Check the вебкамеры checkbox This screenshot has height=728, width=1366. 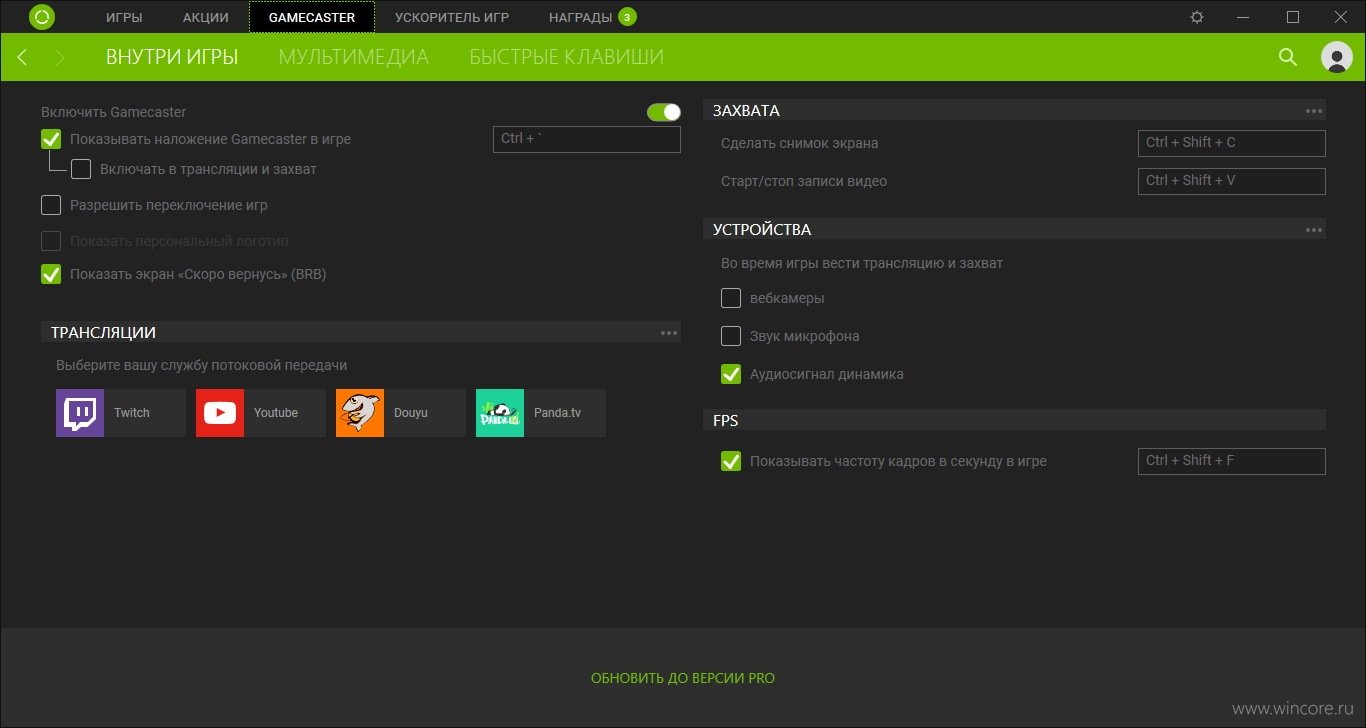[x=731, y=298]
